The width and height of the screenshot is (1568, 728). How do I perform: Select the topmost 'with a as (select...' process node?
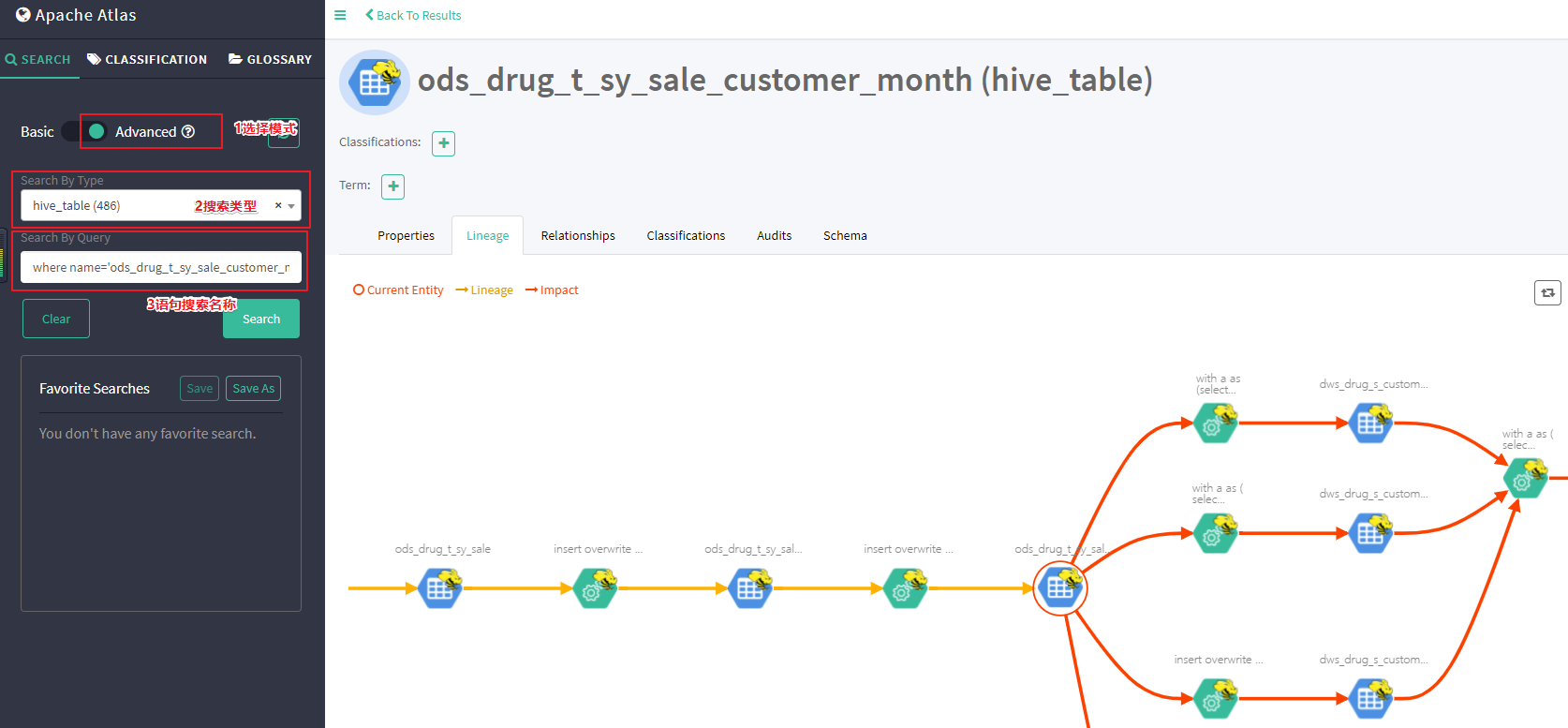(1216, 423)
